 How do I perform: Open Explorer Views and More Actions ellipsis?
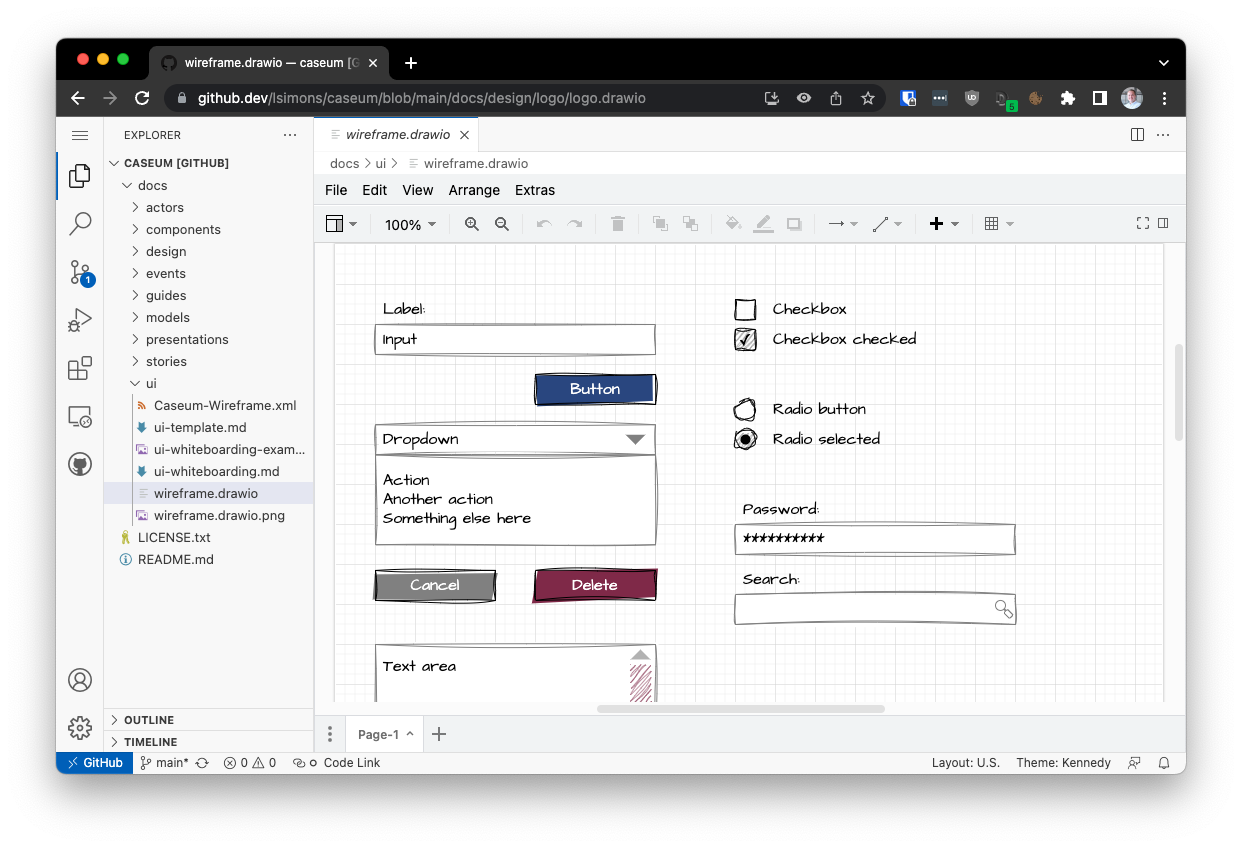point(290,135)
